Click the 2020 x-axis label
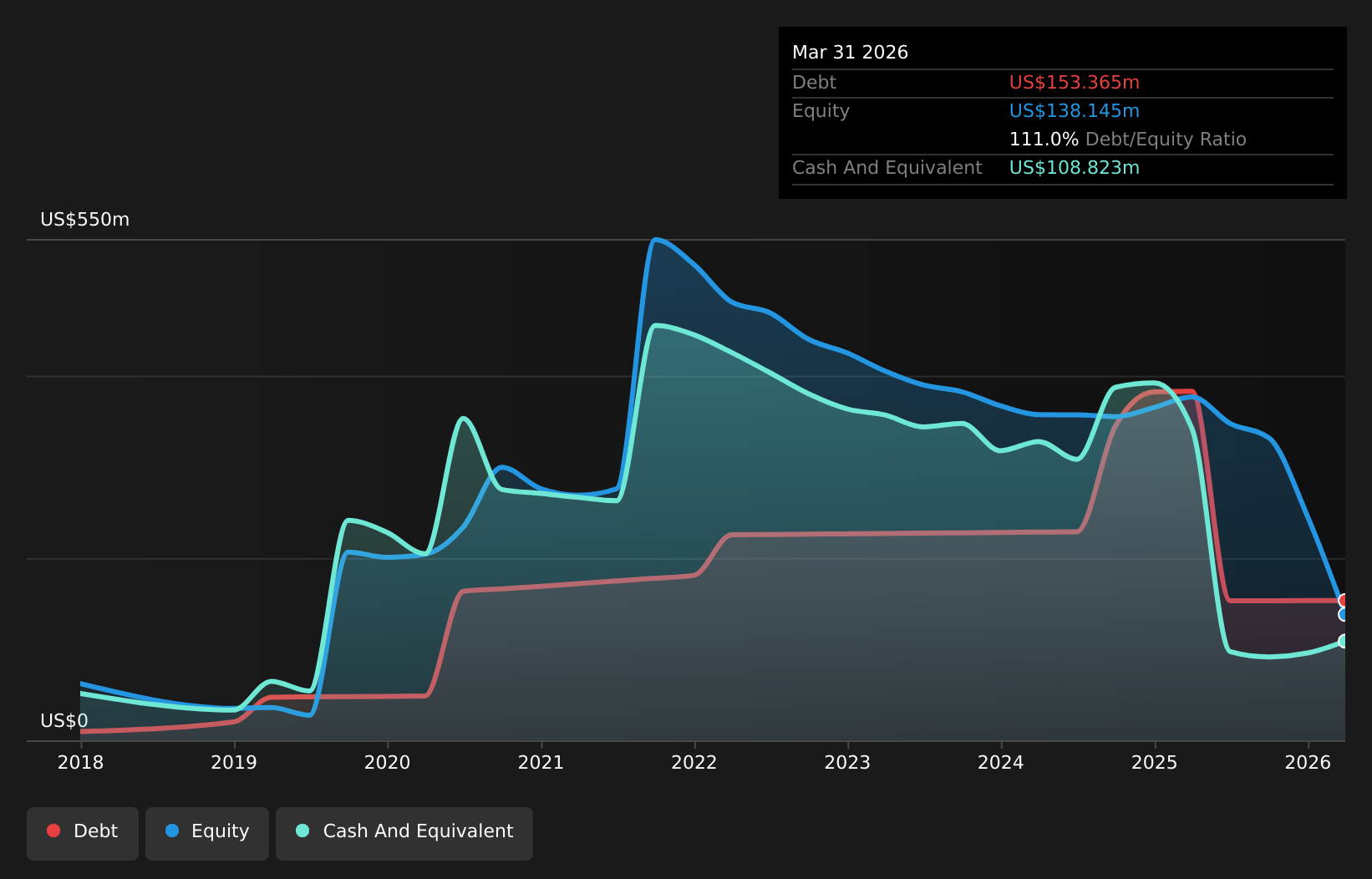Viewport: 1372px width, 879px height. [388, 763]
